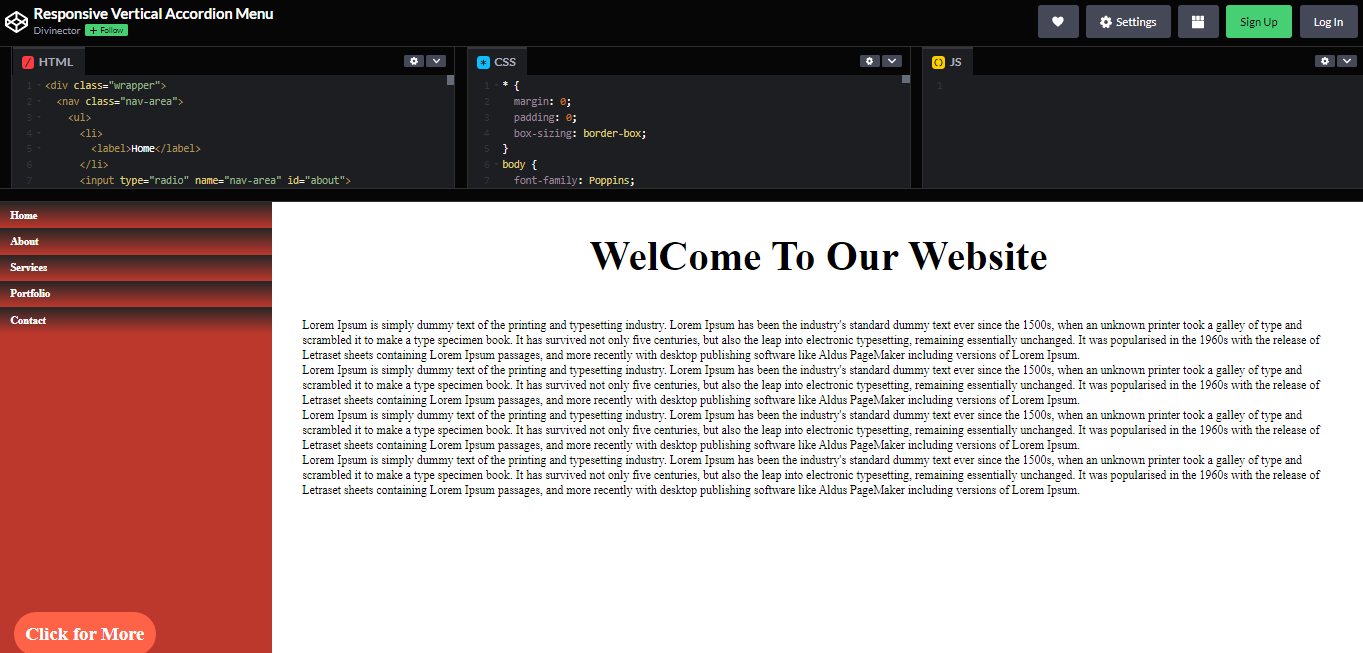This screenshot has width=1363, height=653.
Task: Click the yellow JS language icon
Action: coord(937,61)
